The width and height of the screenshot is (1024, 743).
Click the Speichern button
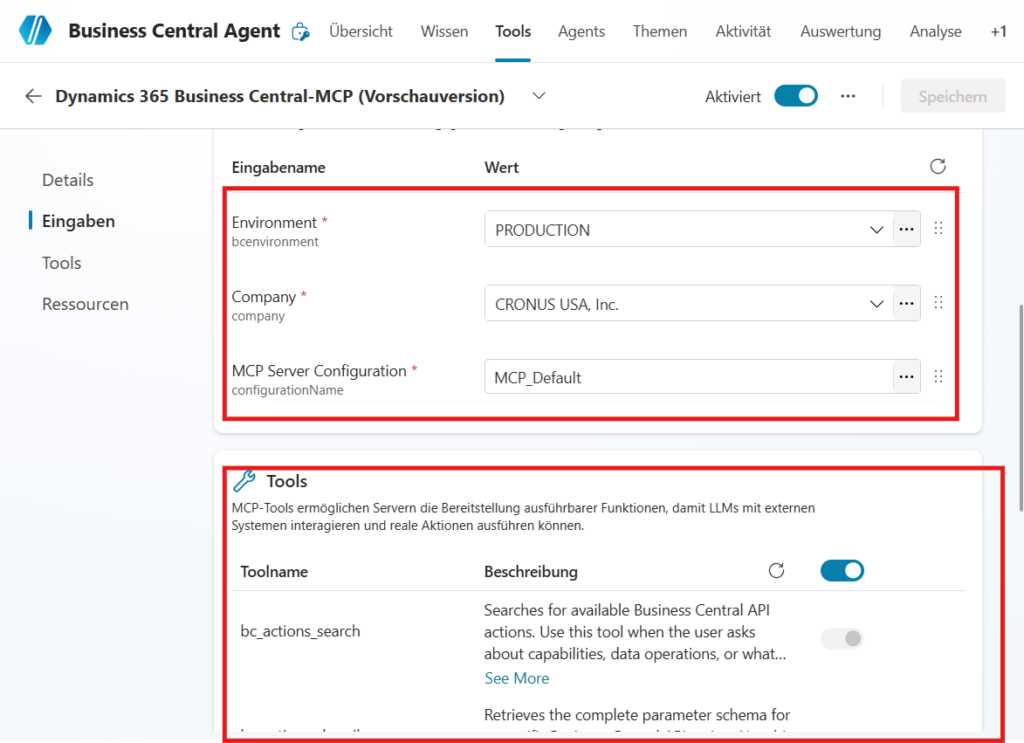(x=952, y=97)
